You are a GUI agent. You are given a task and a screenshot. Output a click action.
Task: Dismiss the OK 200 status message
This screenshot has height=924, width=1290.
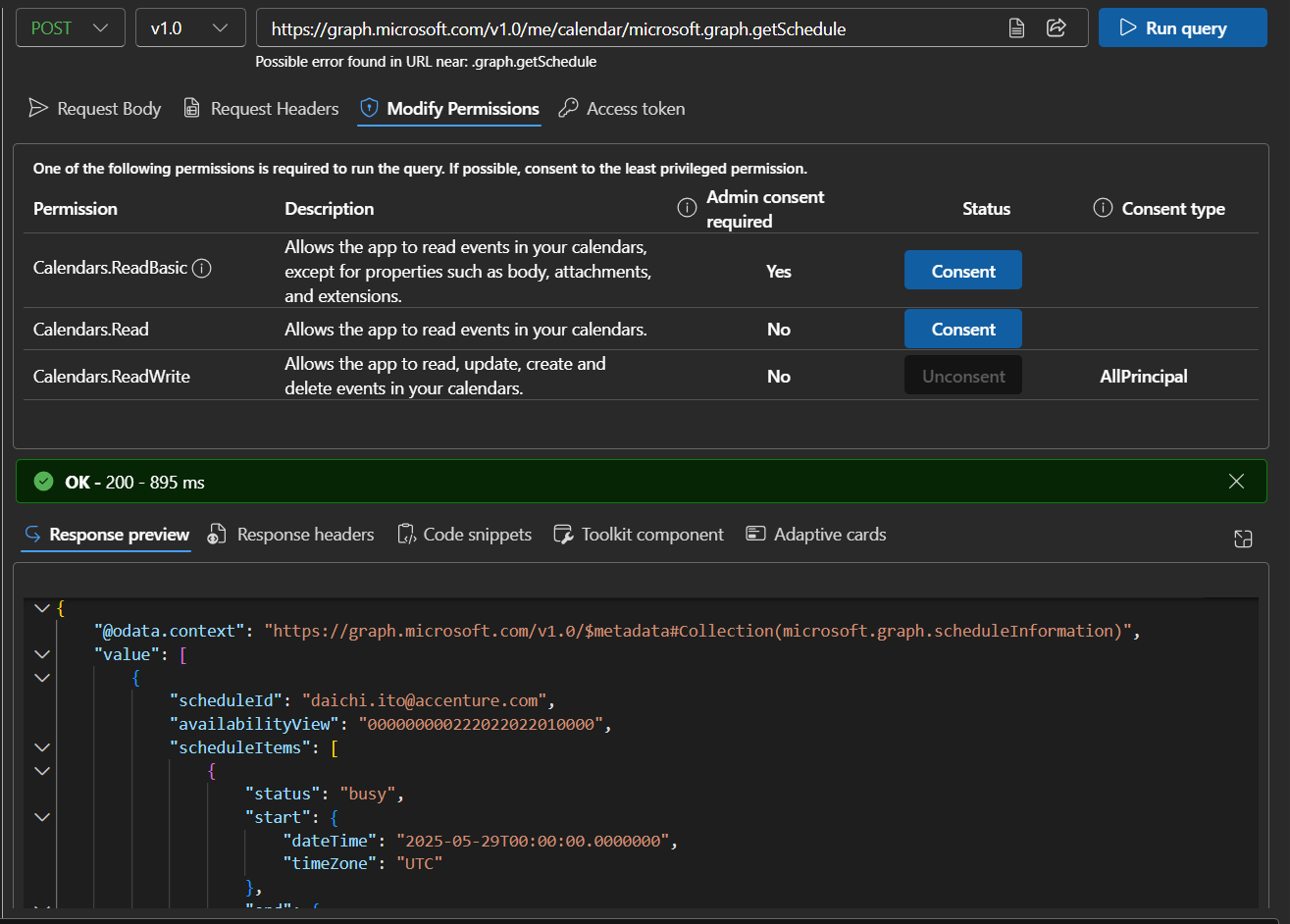(x=1236, y=481)
